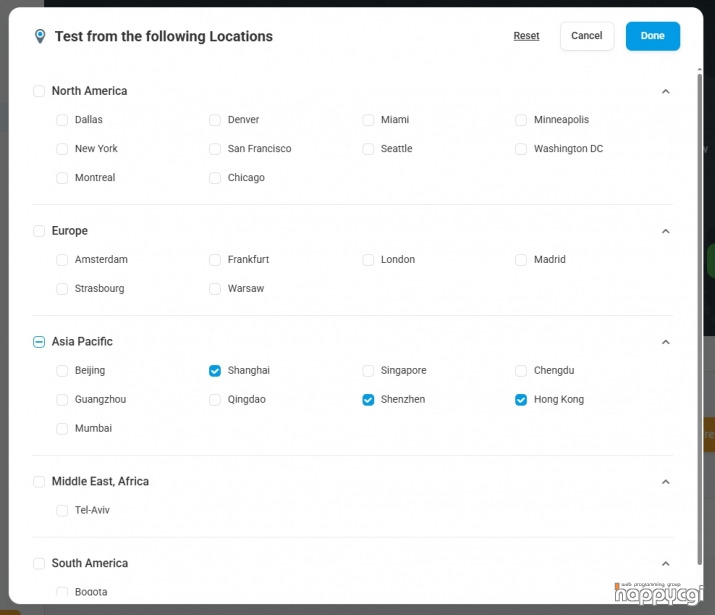Check the Washington DC location
The width and height of the screenshot is (715, 615).
click(x=521, y=149)
